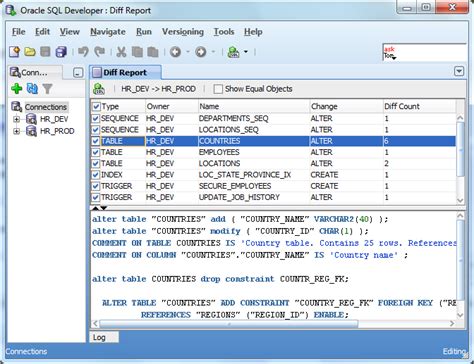Add new connection with green plus
The height and width of the screenshot is (364, 474).
(16, 88)
